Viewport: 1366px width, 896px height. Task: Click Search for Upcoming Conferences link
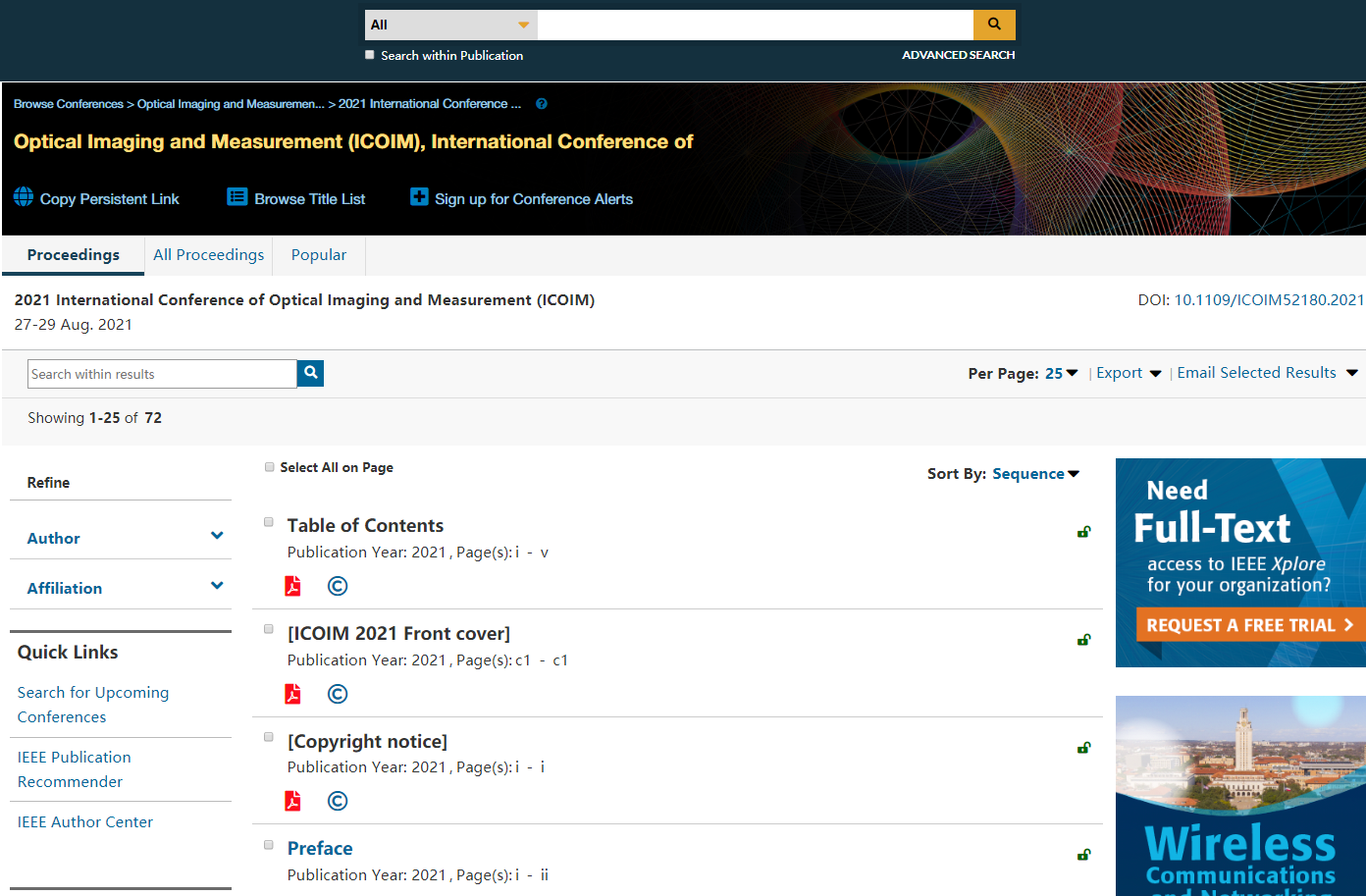click(93, 705)
